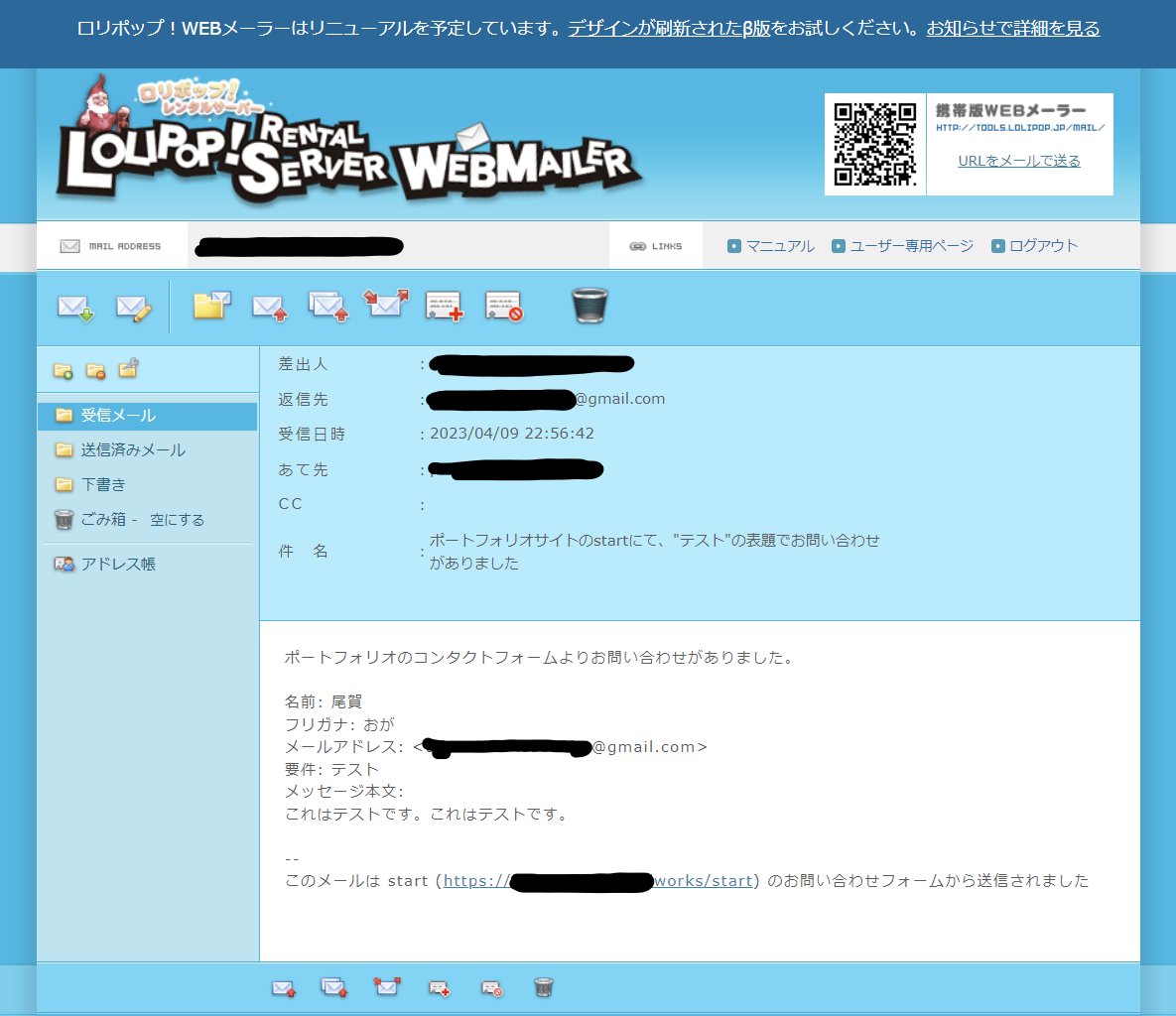Move this message to another folder
This screenshot has width=1176, height=1016.
pyautogui.click(x=211, y=306)
